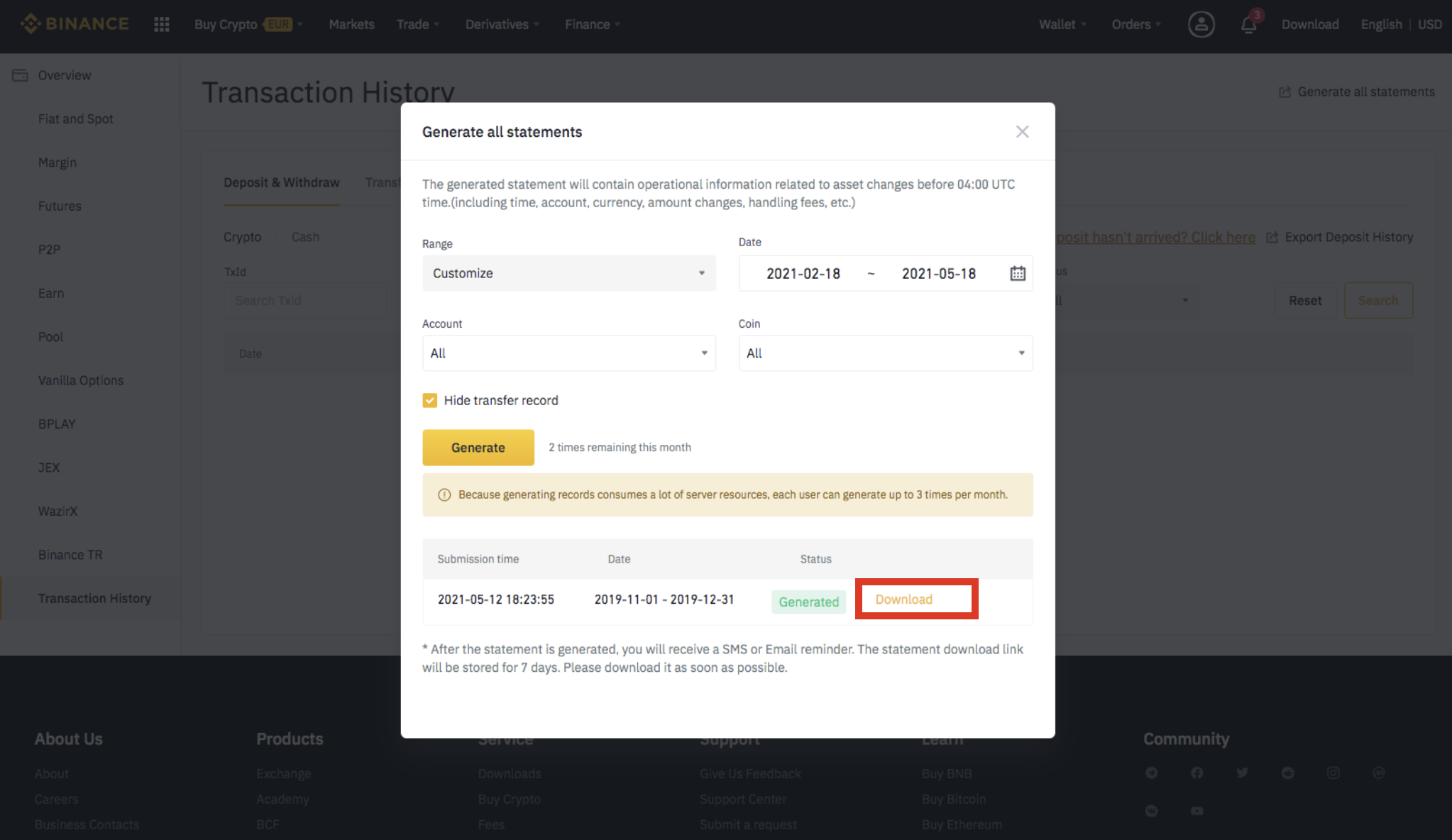Image resolution: width=1452 pixels, height=840 pixels.
Task: Click Generate all statements link on page
Action: (1357, 92)
